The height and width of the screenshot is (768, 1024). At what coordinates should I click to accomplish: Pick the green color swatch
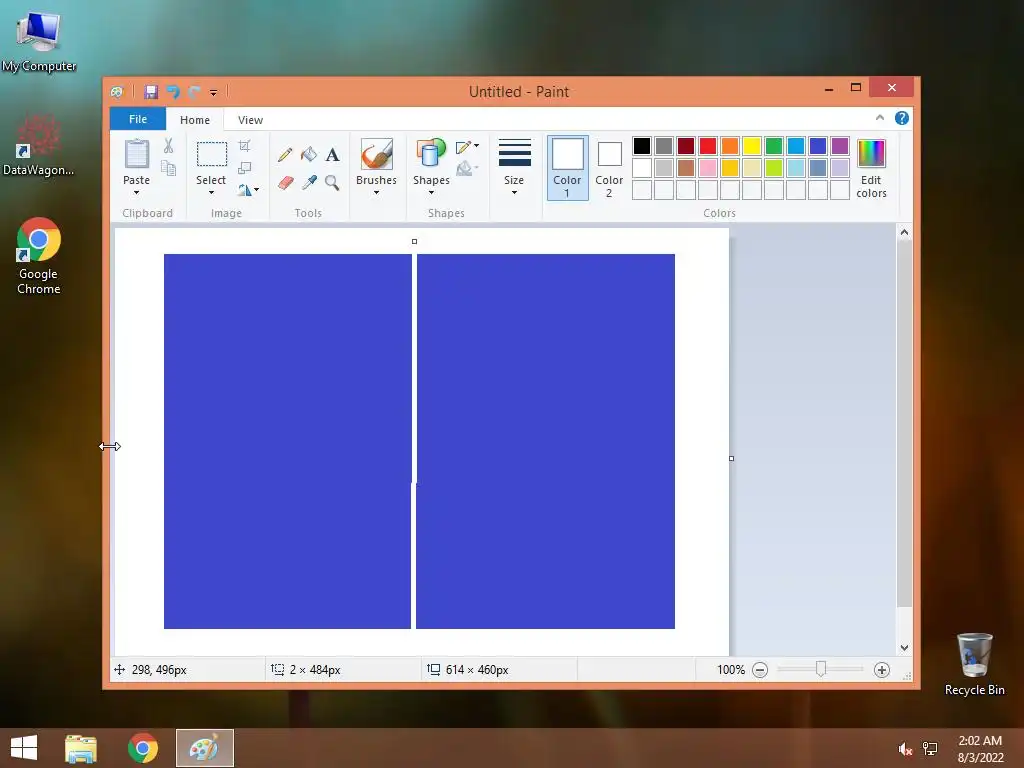point(774,146)
